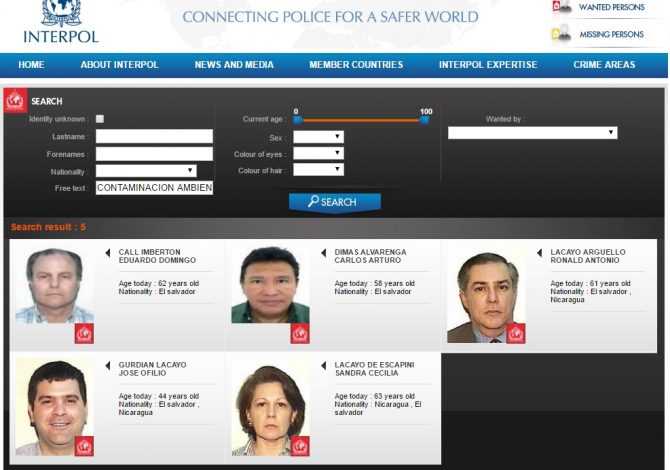Click the blue SEARCH button
This screenshot has height=470, width=670.
click(335, 202)
